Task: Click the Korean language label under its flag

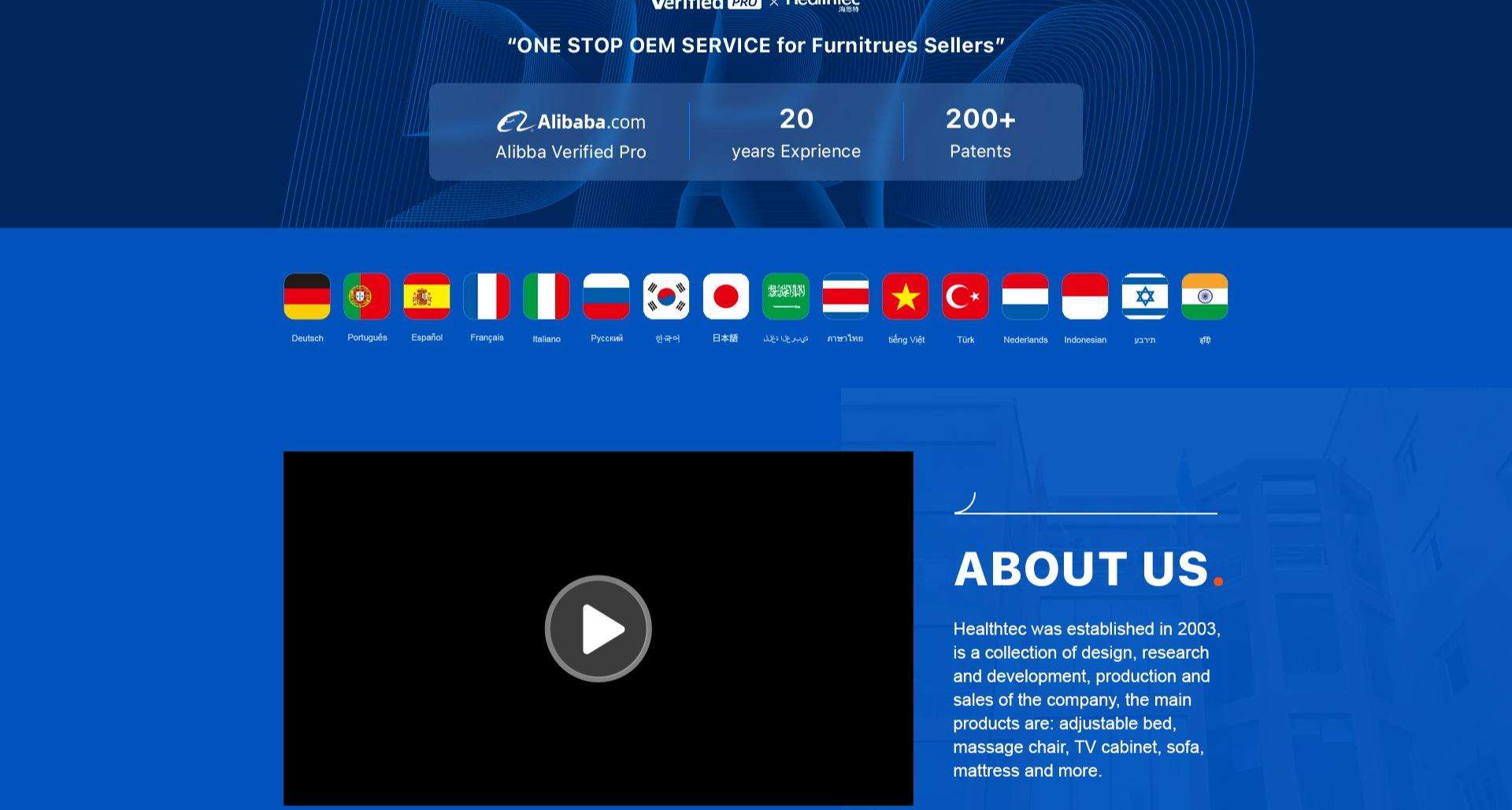Action: click(667, 338)
